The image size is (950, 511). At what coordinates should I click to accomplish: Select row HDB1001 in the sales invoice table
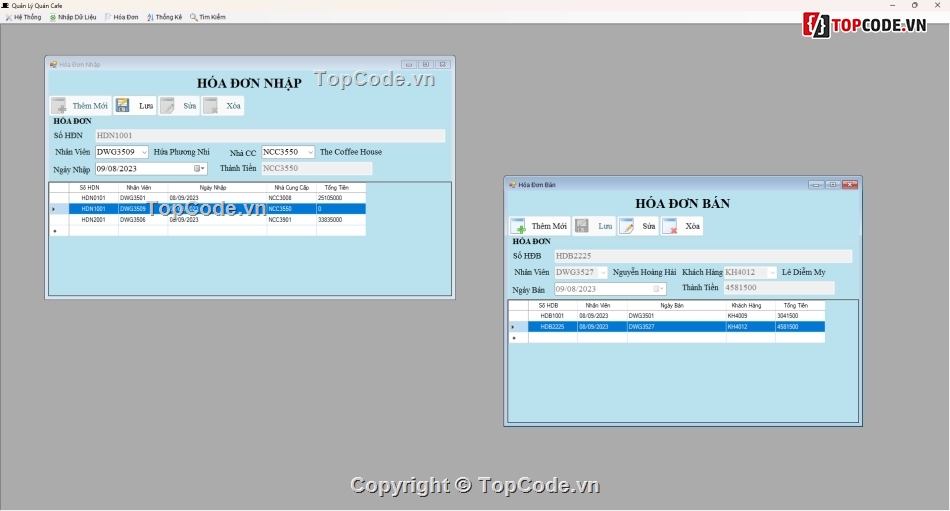pyautogui.click(x=552, y=315)
